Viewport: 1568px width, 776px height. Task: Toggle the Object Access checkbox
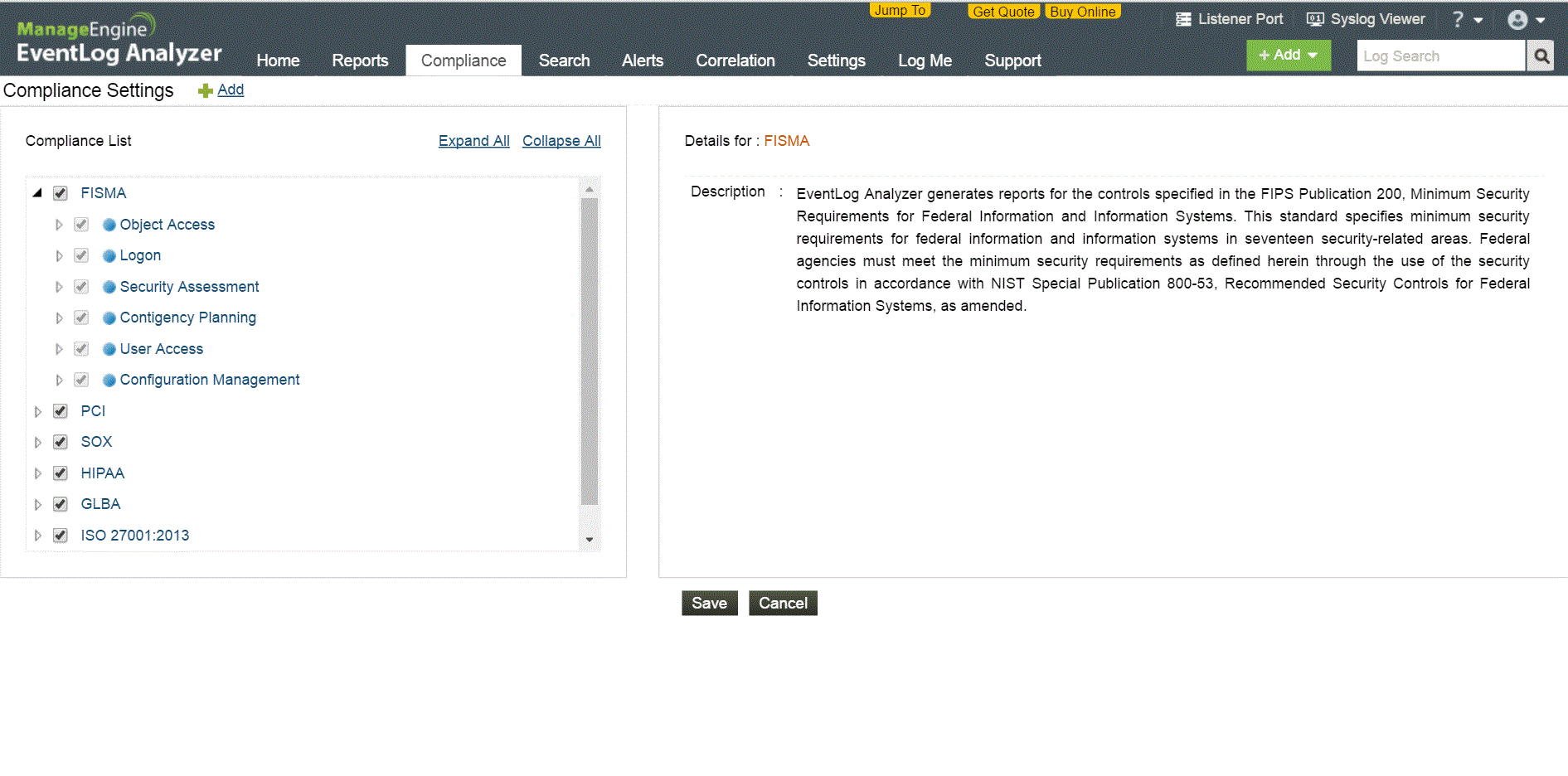point(81,225)
